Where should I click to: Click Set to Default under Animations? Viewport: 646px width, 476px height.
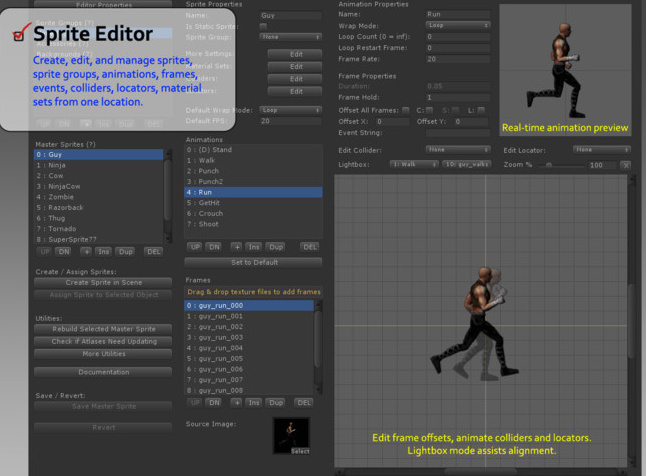253,263
